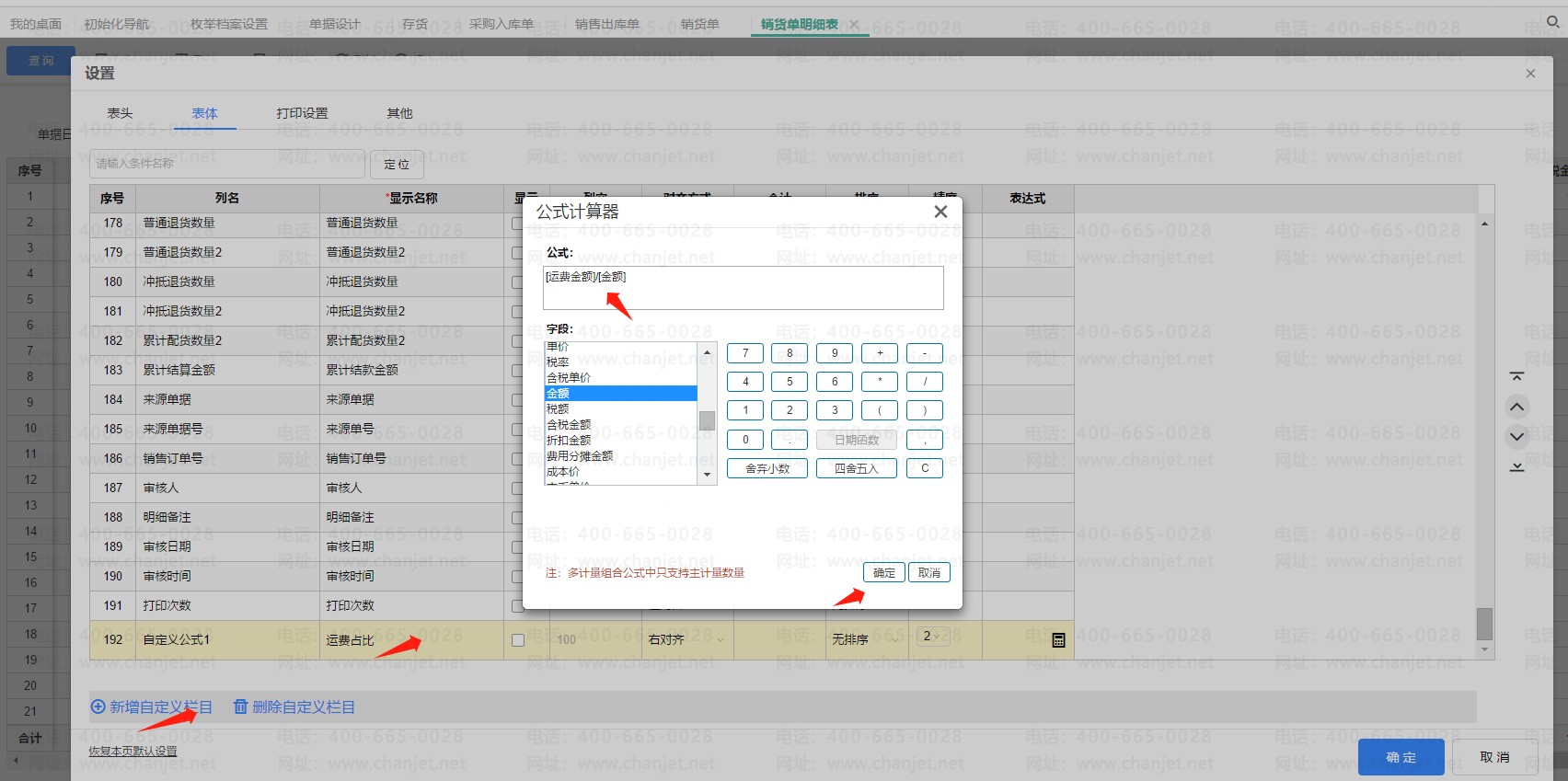The height and width of the screenshot is (781, 1568).
Task: Open the 我的桌面 top tab
Action: click(x=36, y=24)
